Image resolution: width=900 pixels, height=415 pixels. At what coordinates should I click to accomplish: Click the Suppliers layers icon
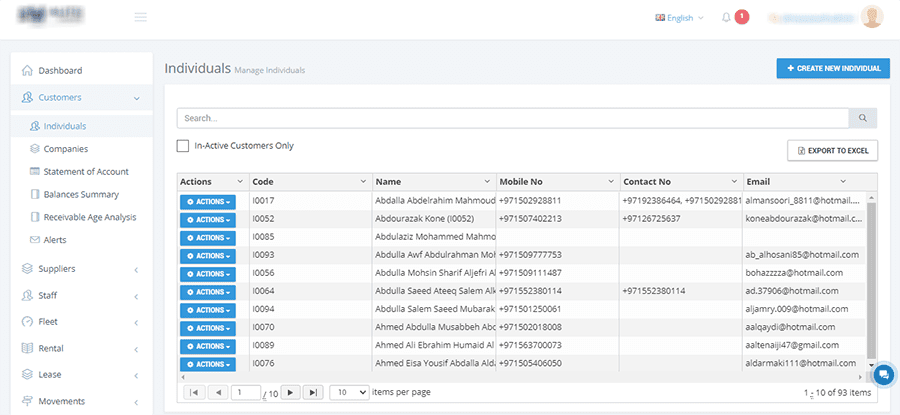(27, 269)
